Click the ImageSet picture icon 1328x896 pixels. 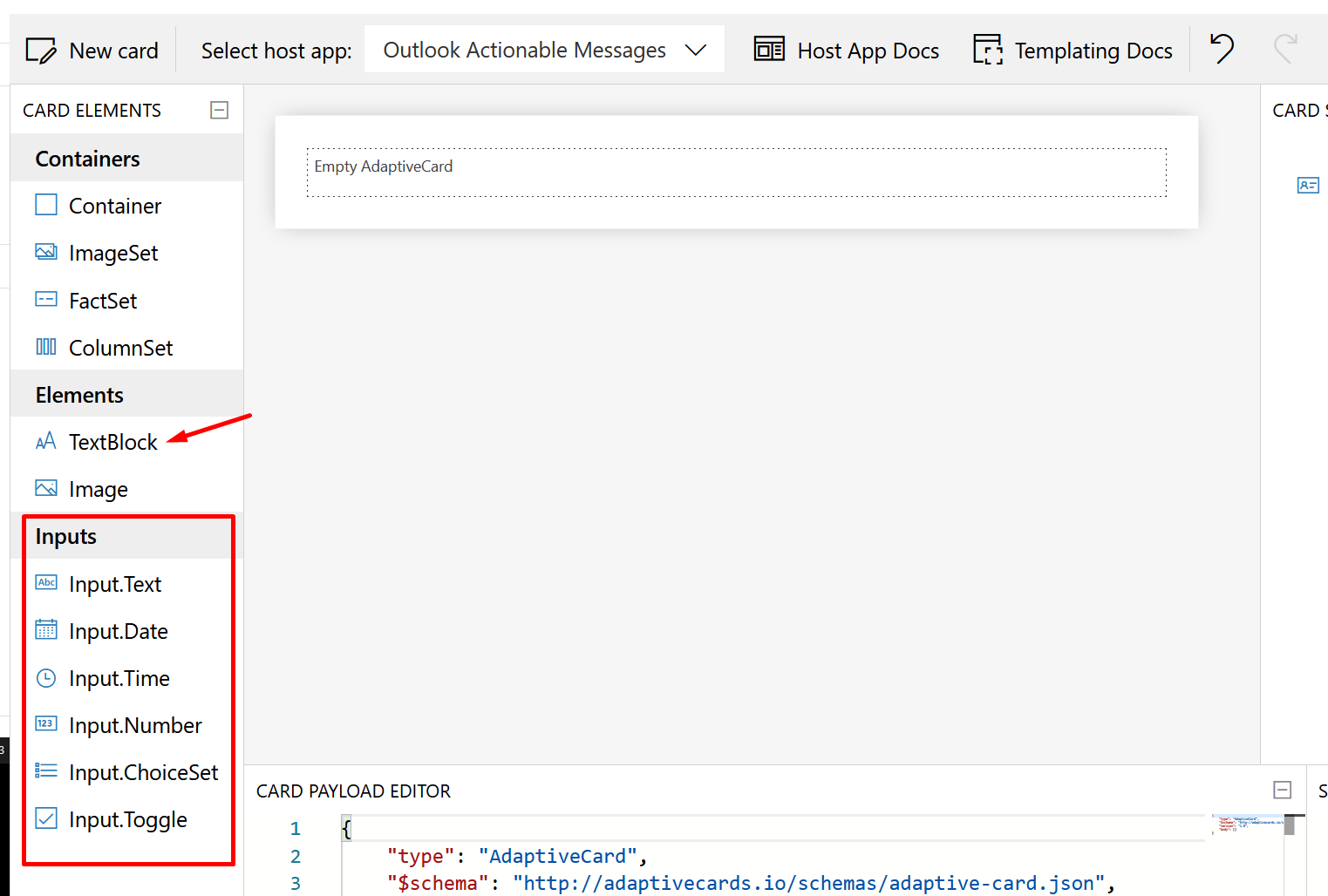45,252
